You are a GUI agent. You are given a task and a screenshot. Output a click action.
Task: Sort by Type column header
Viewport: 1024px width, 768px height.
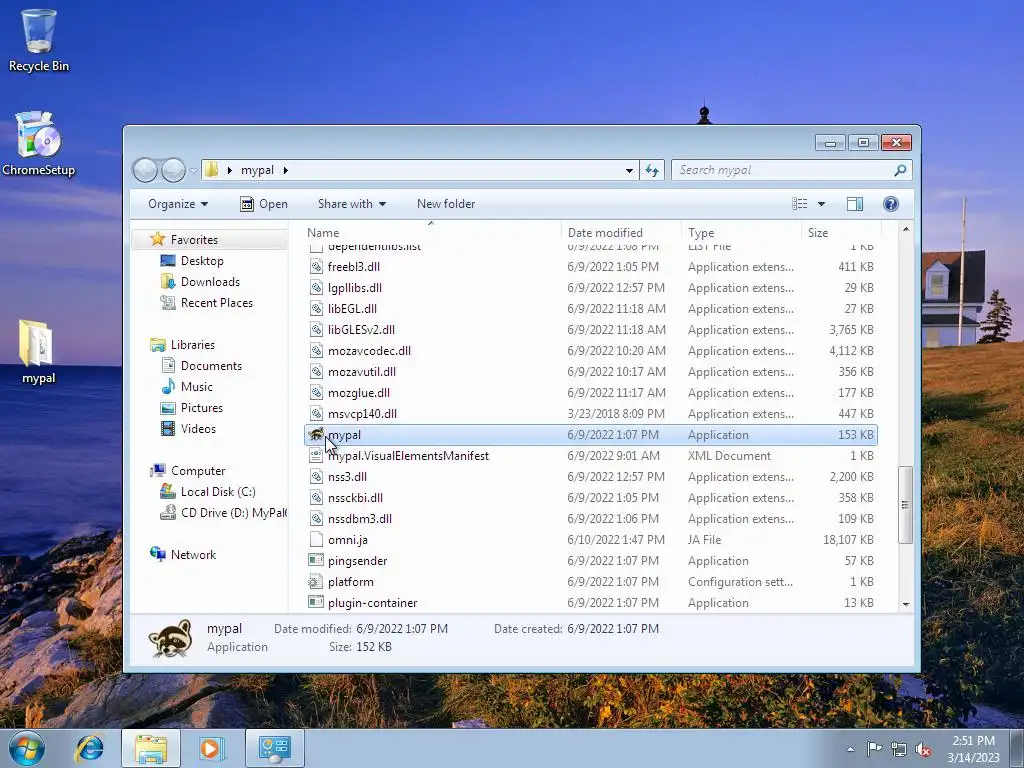[x=741, y=232]
